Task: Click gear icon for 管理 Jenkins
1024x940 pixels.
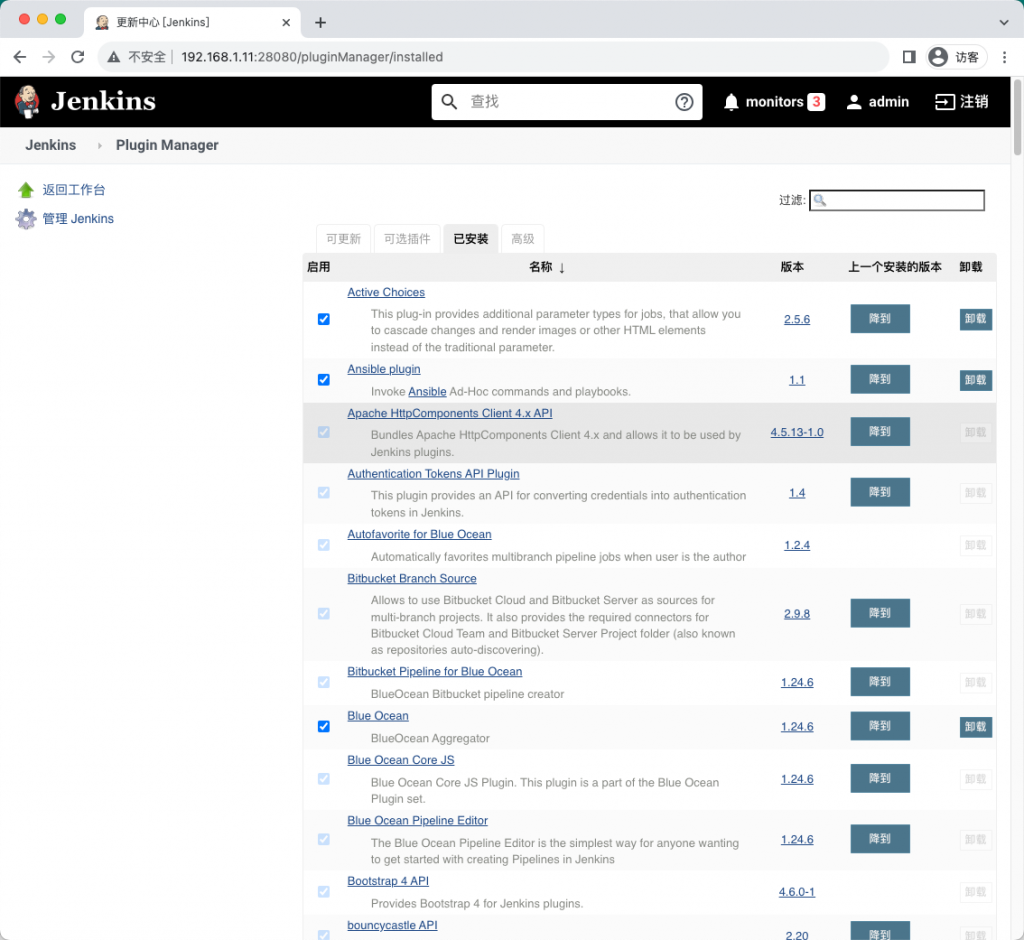Action: [26, 219]
